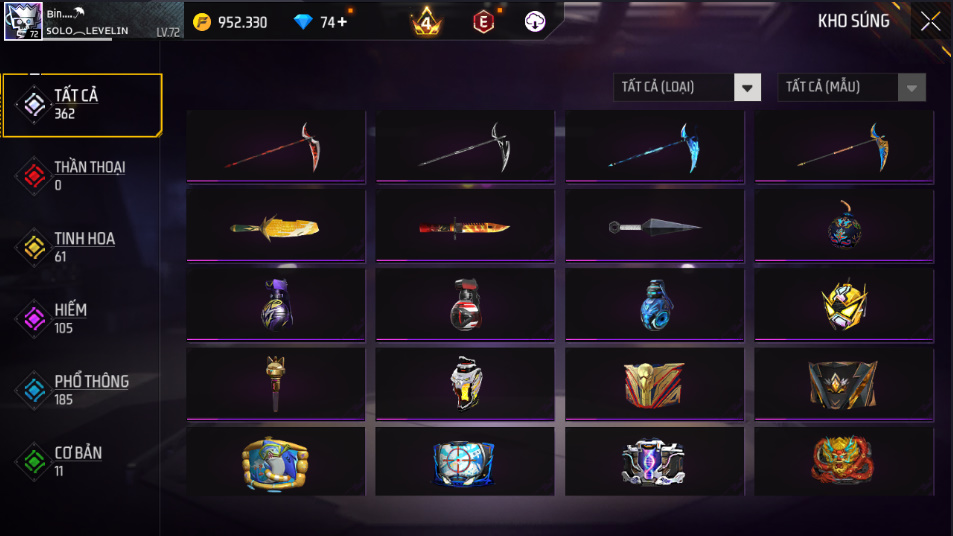Pick the golden feather dagger skin
This screenshot has width=953, height=536.
[x=276, y=225]
